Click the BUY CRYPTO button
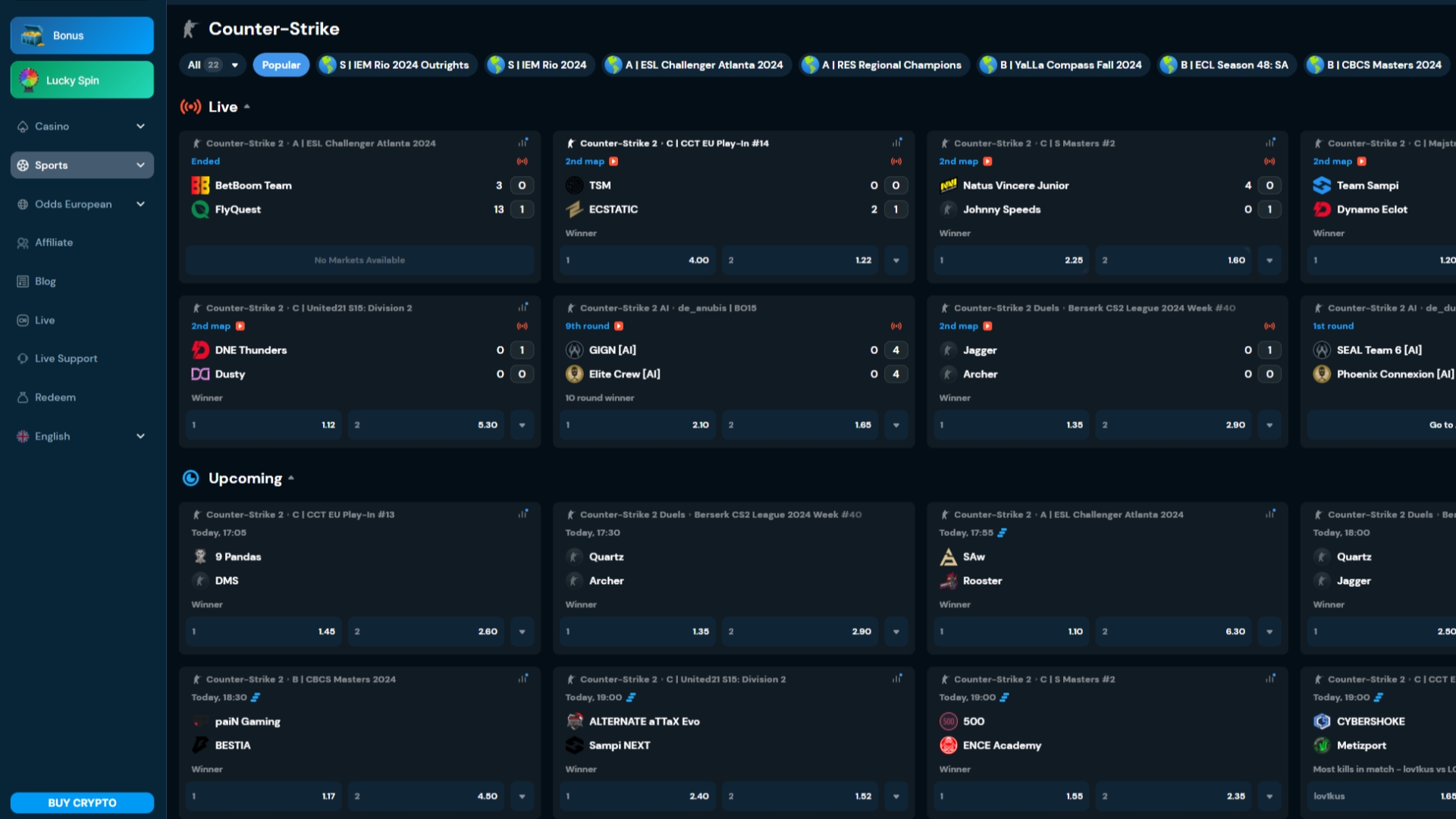 (82, 803)
